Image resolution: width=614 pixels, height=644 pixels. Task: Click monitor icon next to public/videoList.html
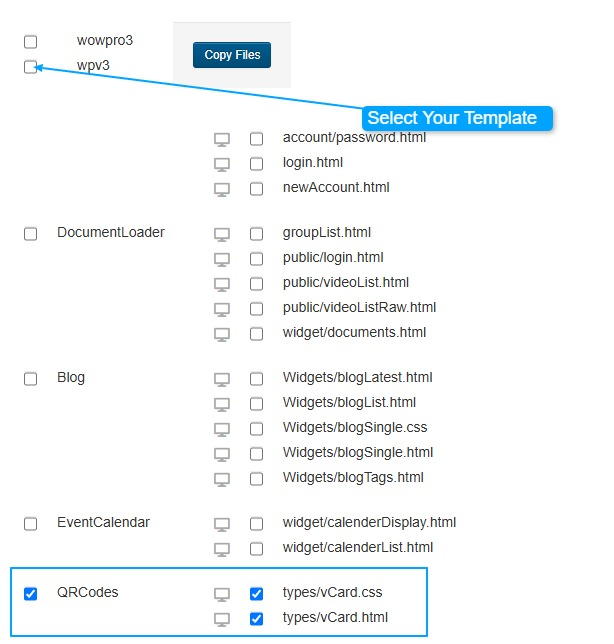point(222,283)
